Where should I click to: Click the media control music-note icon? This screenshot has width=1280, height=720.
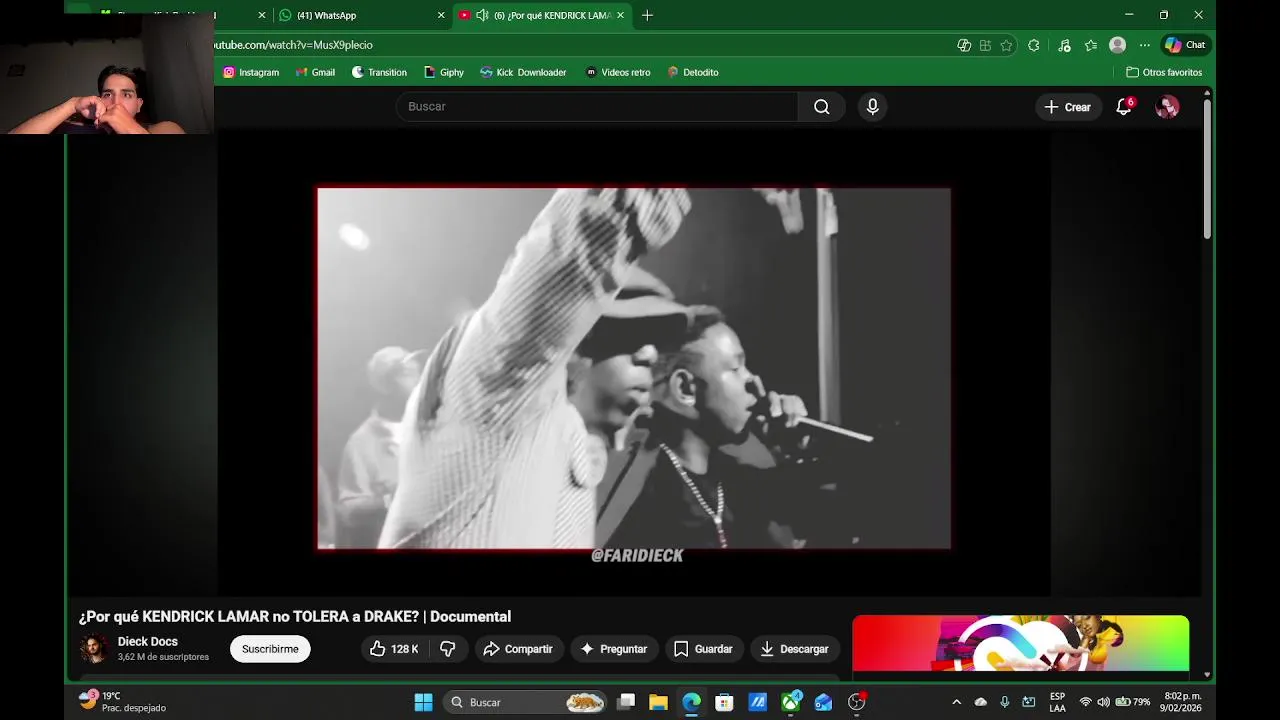[1064, 45]
